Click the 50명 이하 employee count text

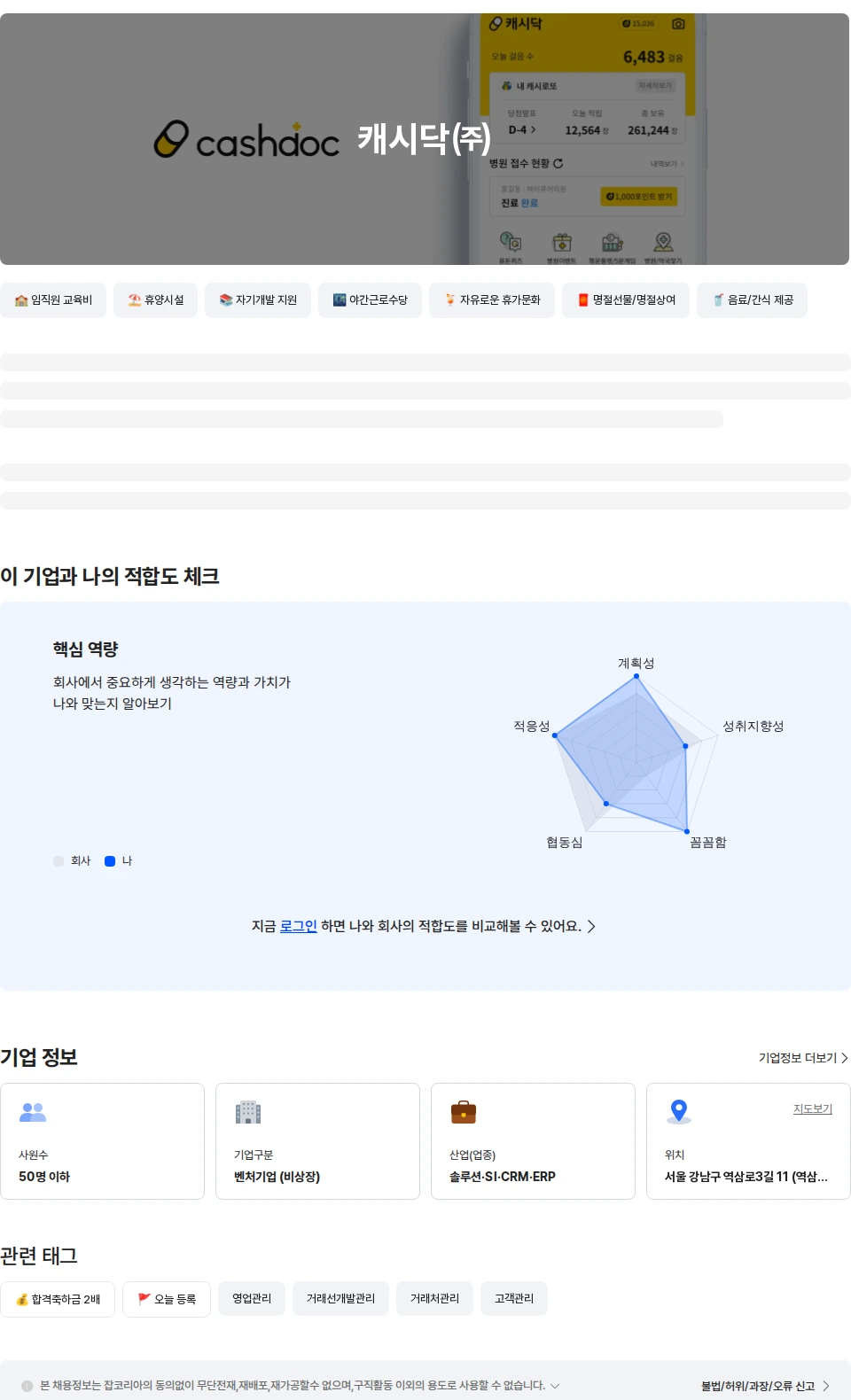(x=44, y=1177)
